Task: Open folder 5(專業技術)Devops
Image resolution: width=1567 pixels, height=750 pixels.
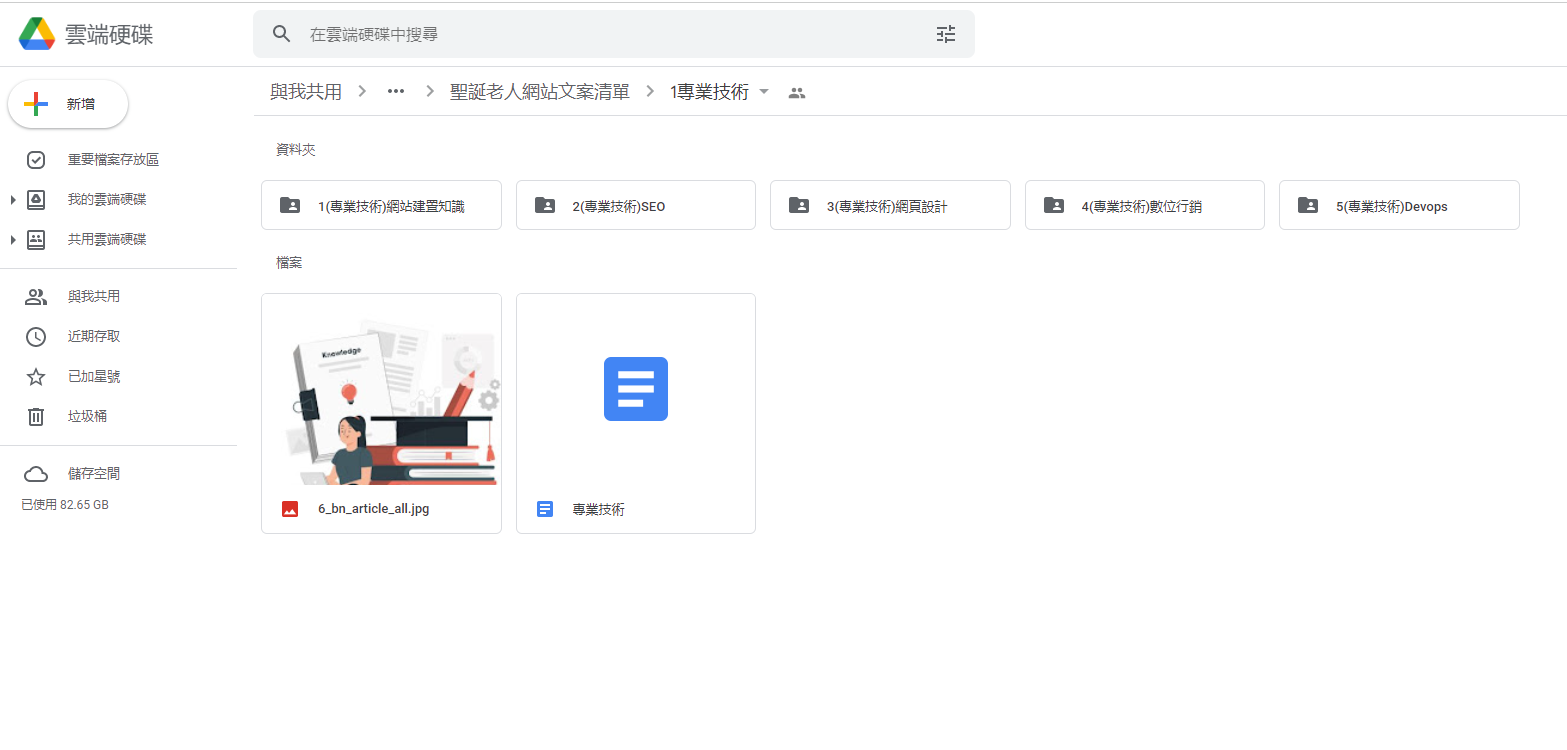Action: click(1399, 206)
